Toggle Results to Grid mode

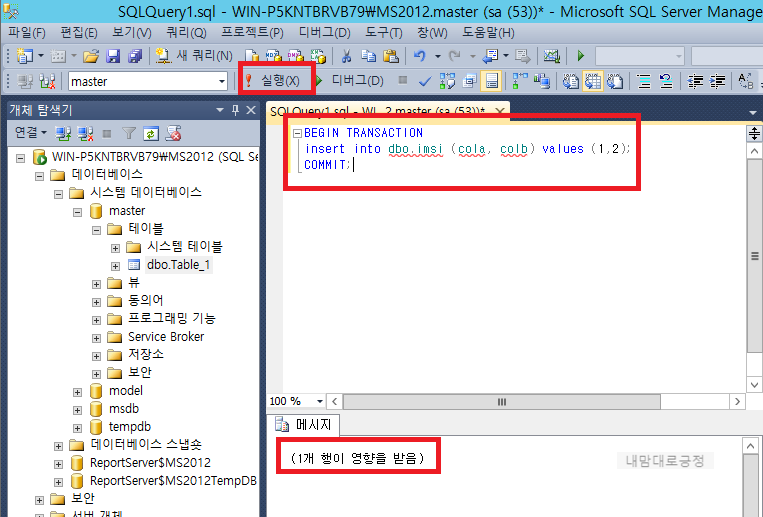pyautogui.click(x=593, y=81)
